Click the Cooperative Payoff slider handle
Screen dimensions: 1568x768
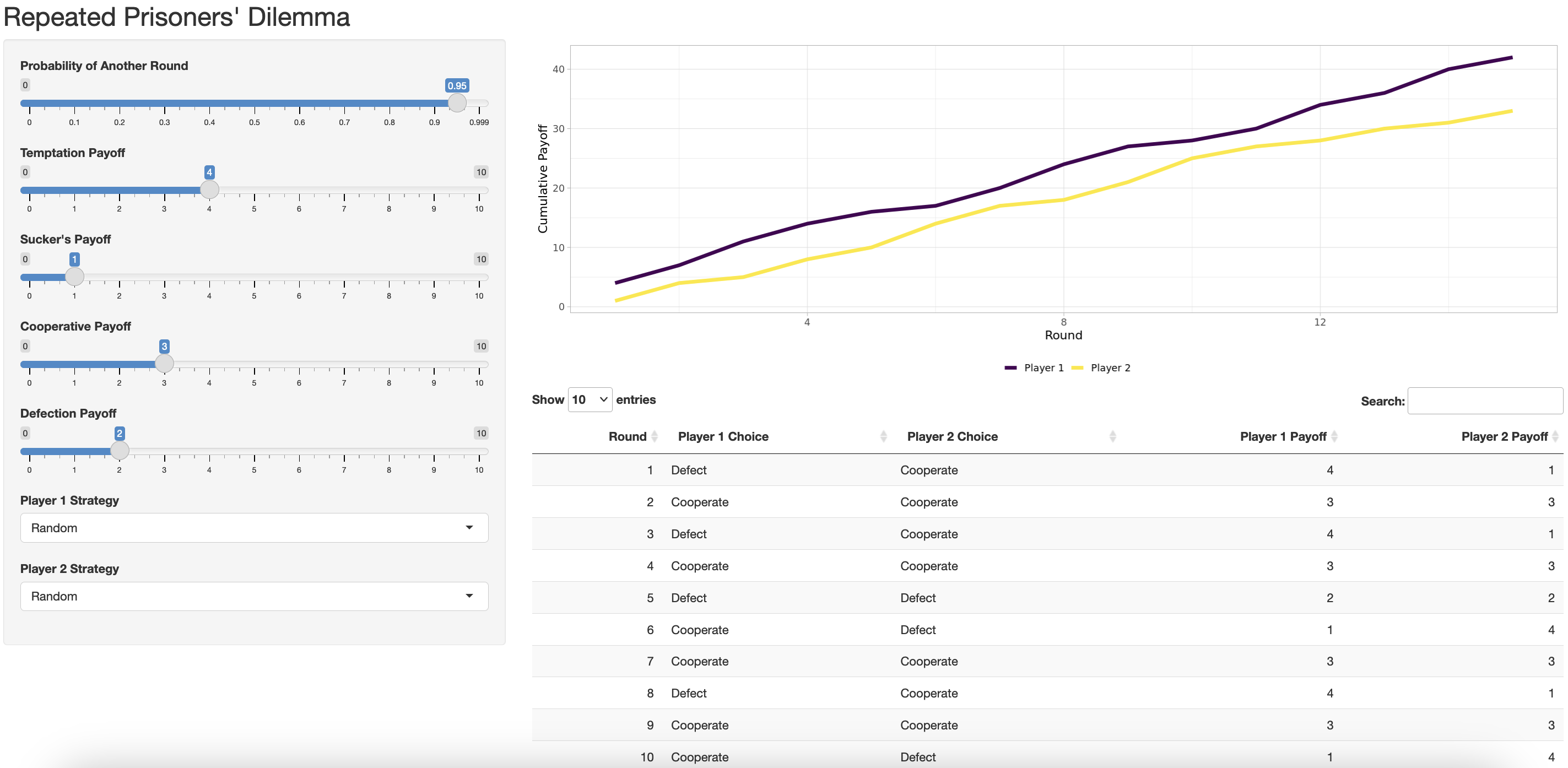click(x=164, y=364)
